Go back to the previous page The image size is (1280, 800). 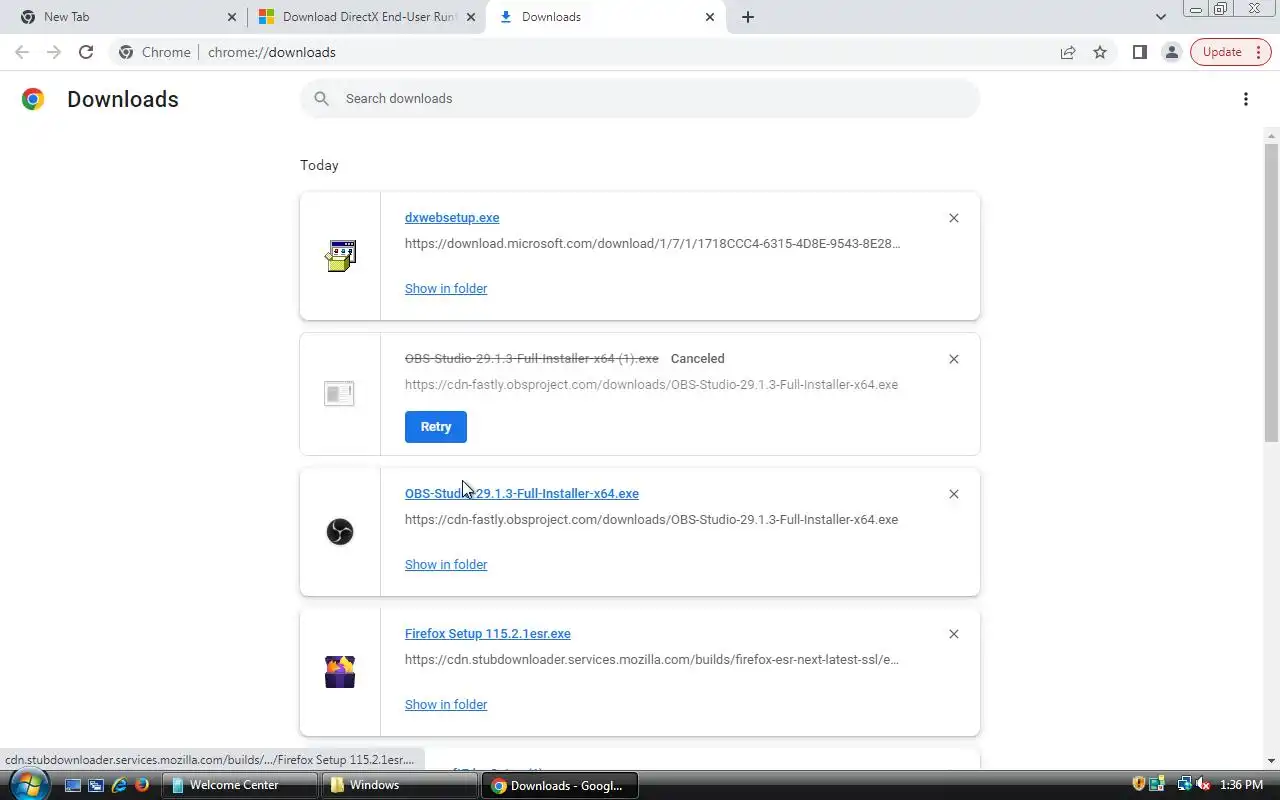click(x=22, y=52)
